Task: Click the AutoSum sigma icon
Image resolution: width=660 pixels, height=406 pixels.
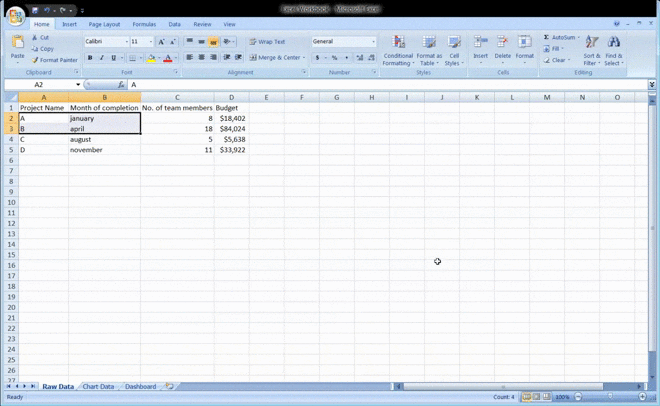Action: click(547, 37)
